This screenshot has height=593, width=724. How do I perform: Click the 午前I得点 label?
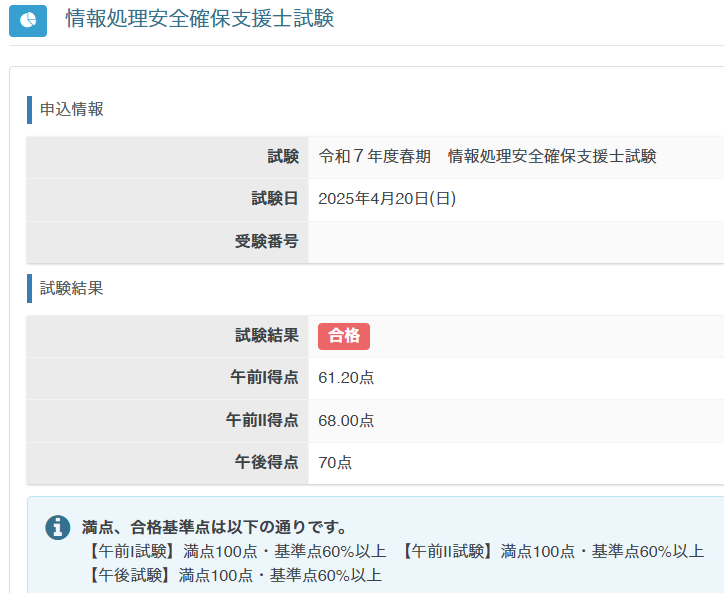[x=264, y=377]
